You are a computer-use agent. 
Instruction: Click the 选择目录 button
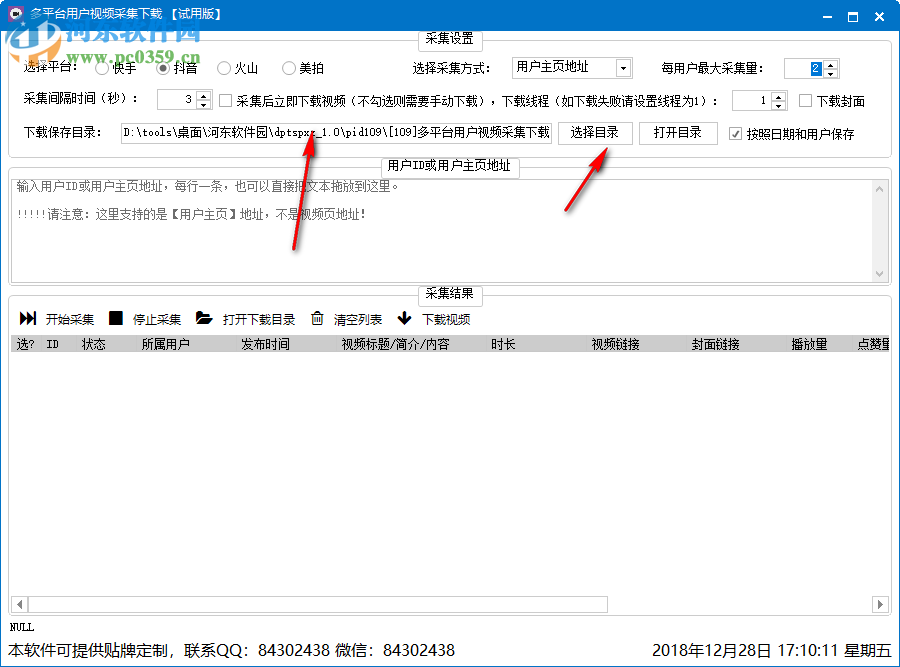coord(595,132)
